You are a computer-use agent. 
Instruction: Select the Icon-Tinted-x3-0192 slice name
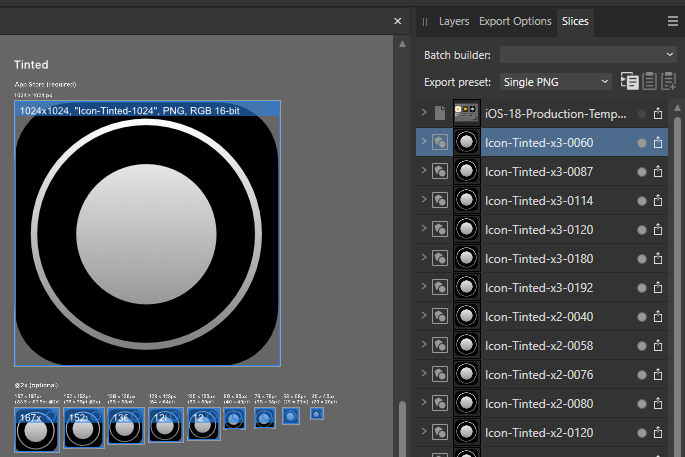[x=539, y=288]
